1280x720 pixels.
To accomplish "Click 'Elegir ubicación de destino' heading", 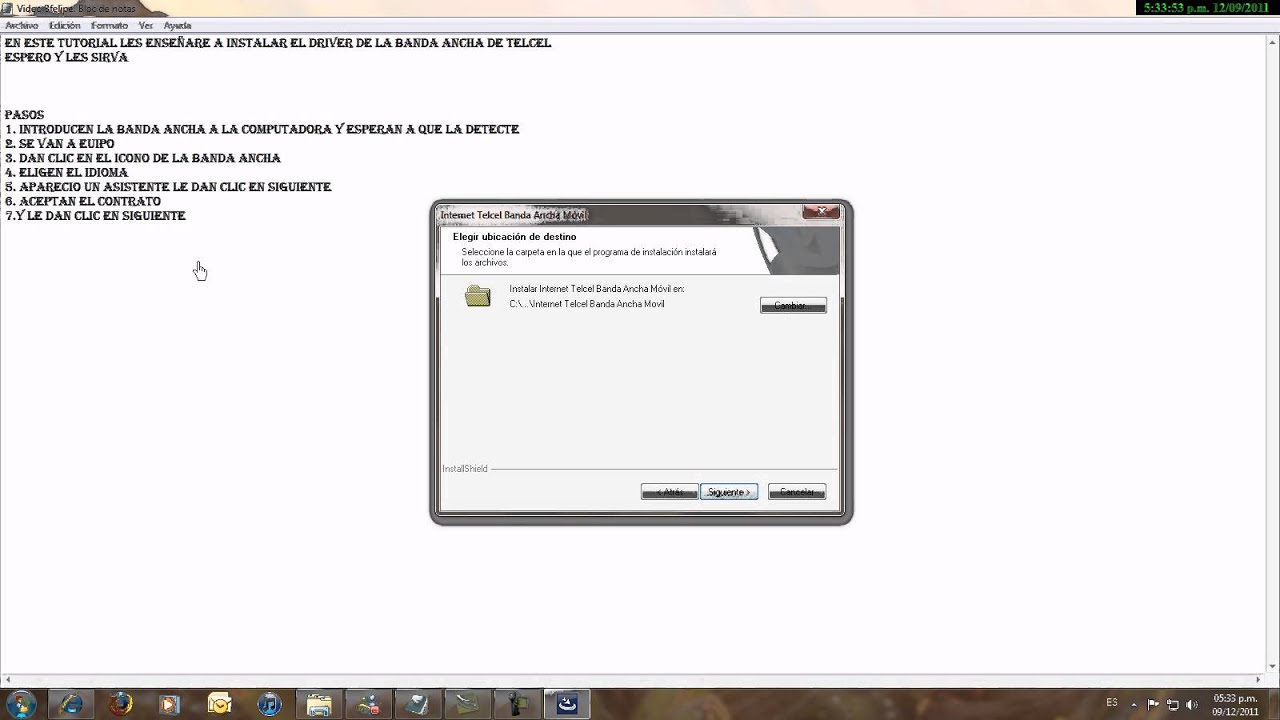I will coord(514,237).
